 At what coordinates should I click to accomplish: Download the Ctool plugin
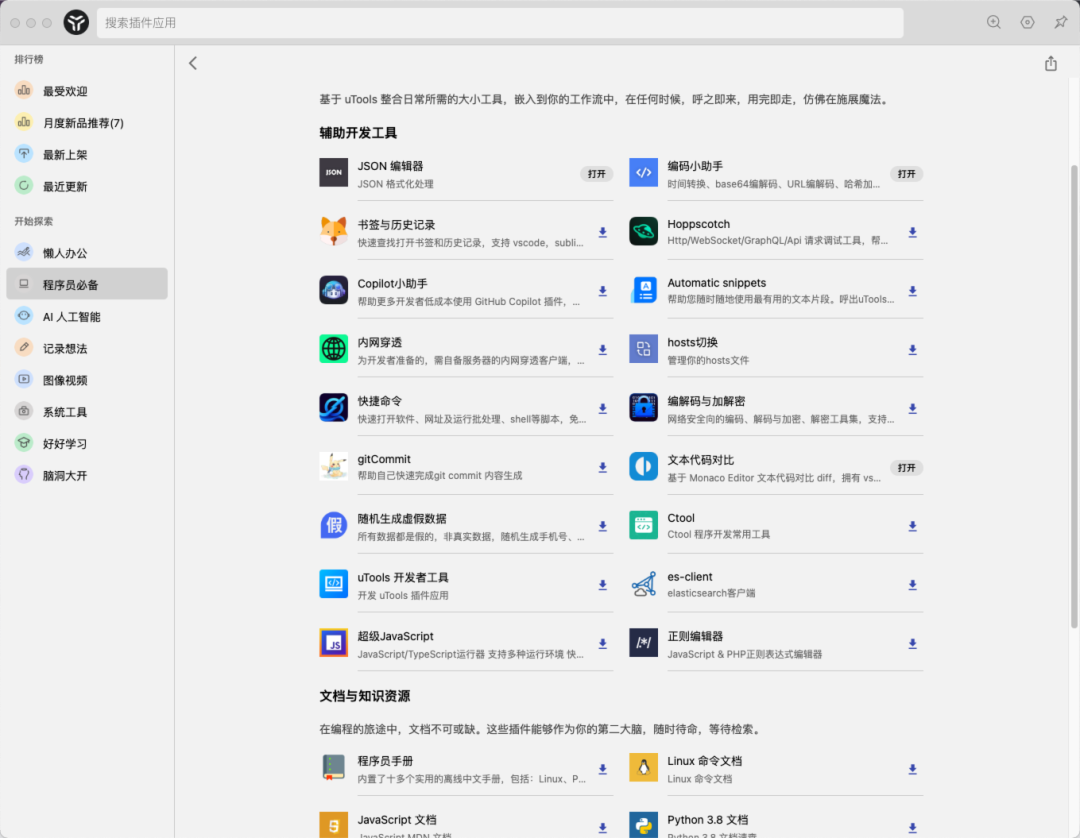click(912, 526)
